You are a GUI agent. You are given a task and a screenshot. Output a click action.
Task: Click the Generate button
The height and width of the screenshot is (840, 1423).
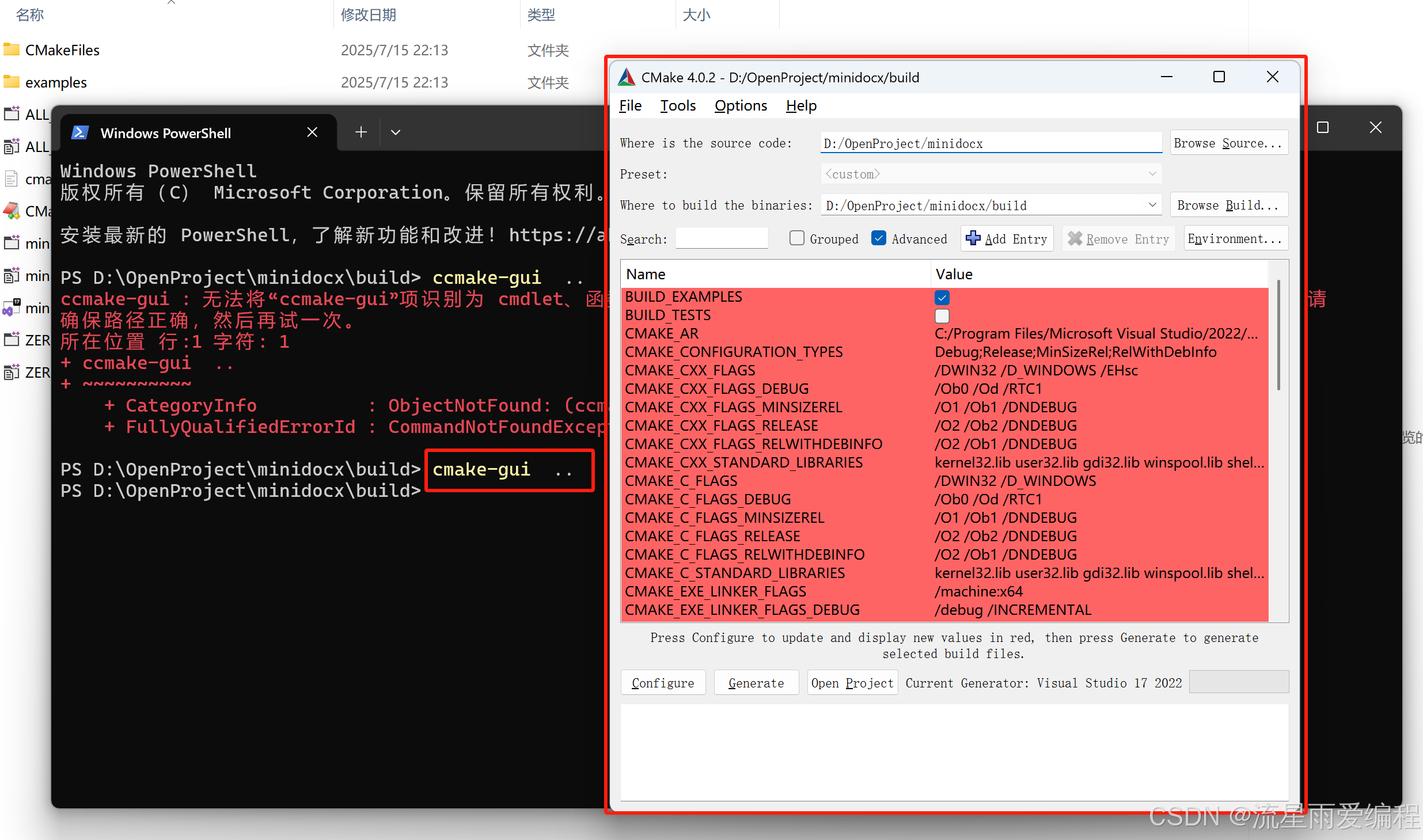pyautogui.click(x=756, y=683)
